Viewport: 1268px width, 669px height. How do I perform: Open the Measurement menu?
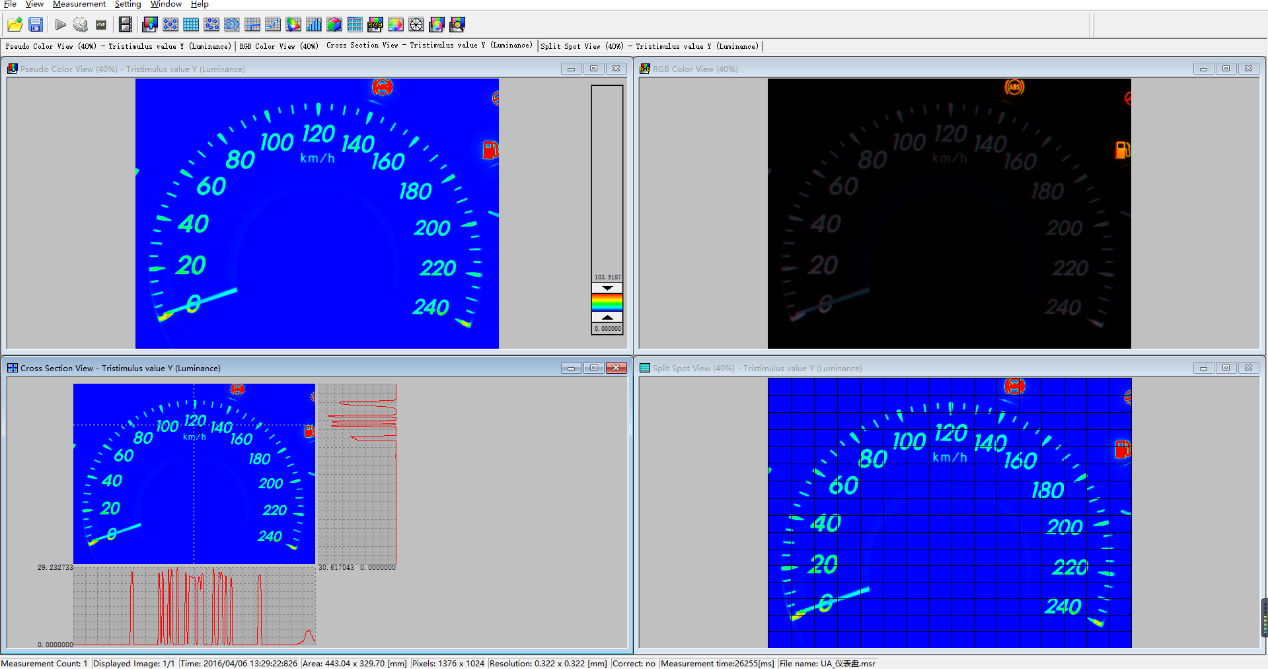click(79, 4)
